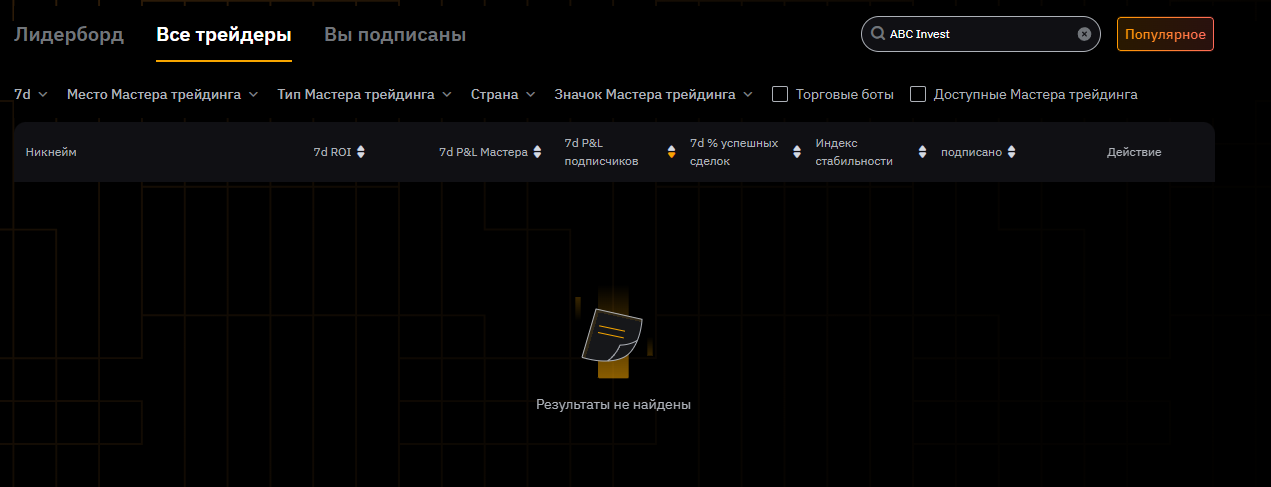
Task: Open Значок Мастера трейдинга dropdown
Action: tap(654, 94)
